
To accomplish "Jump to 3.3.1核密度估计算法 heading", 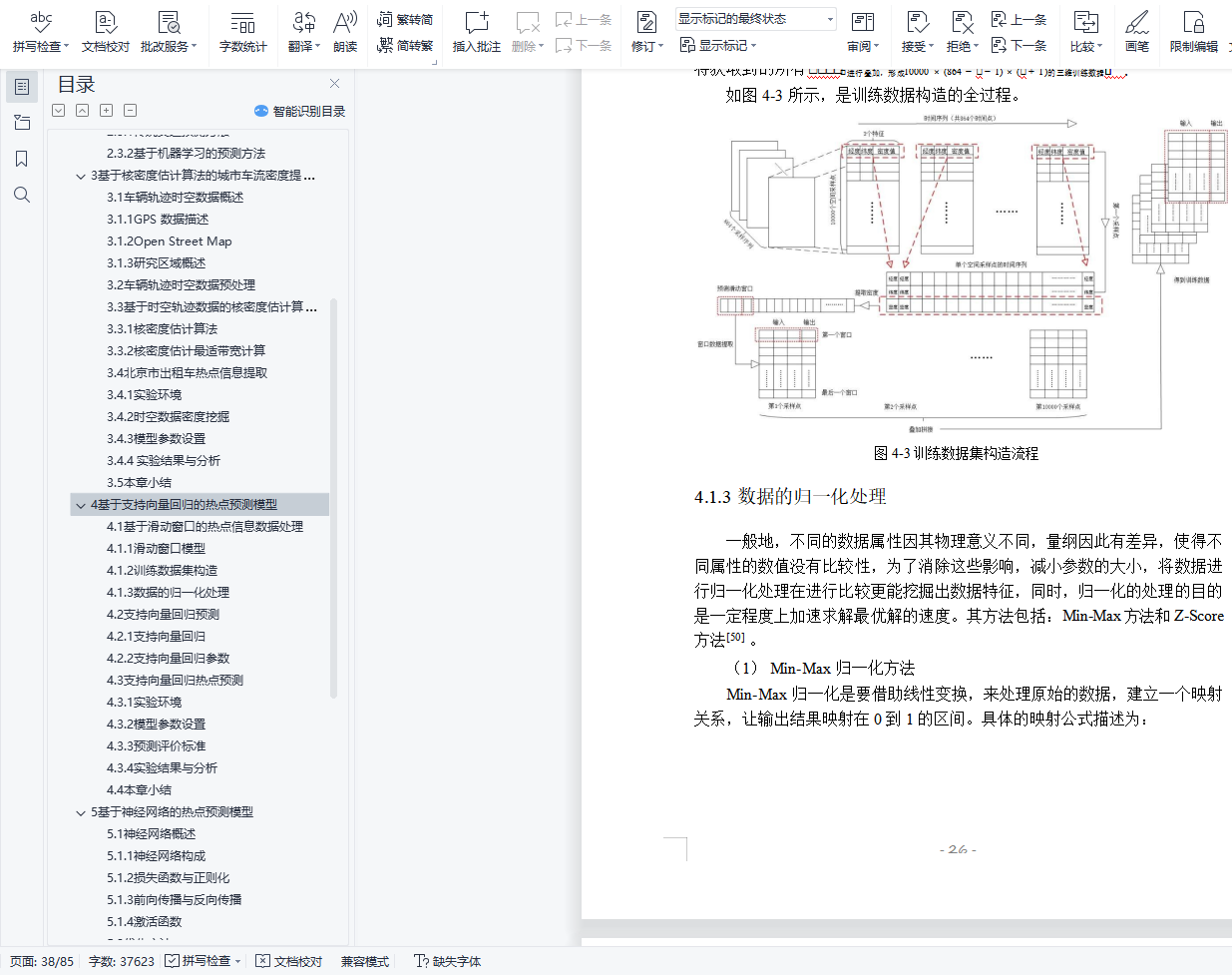I will point(162,329).
